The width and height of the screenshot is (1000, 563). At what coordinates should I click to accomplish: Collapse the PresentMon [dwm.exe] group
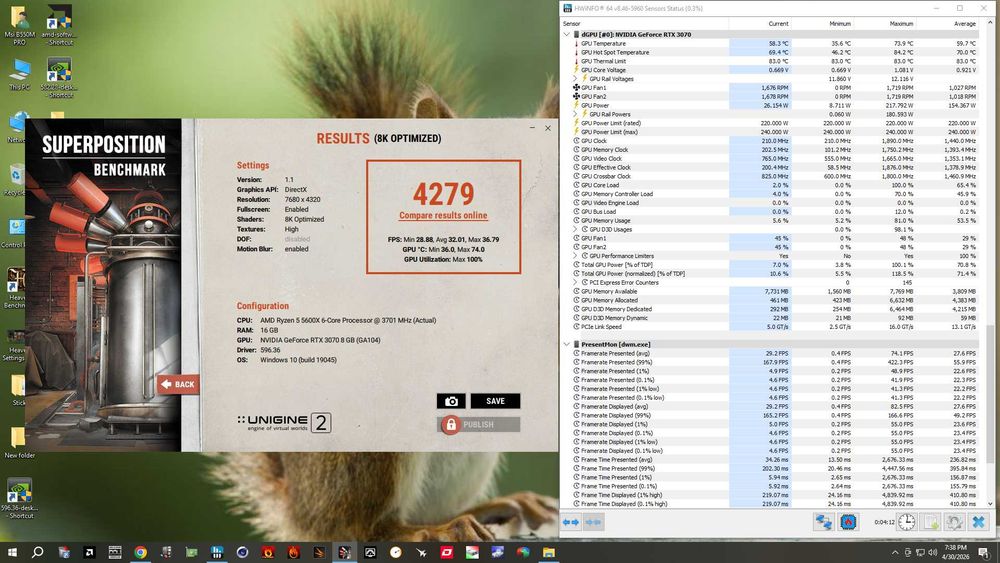tap(566, 344)
